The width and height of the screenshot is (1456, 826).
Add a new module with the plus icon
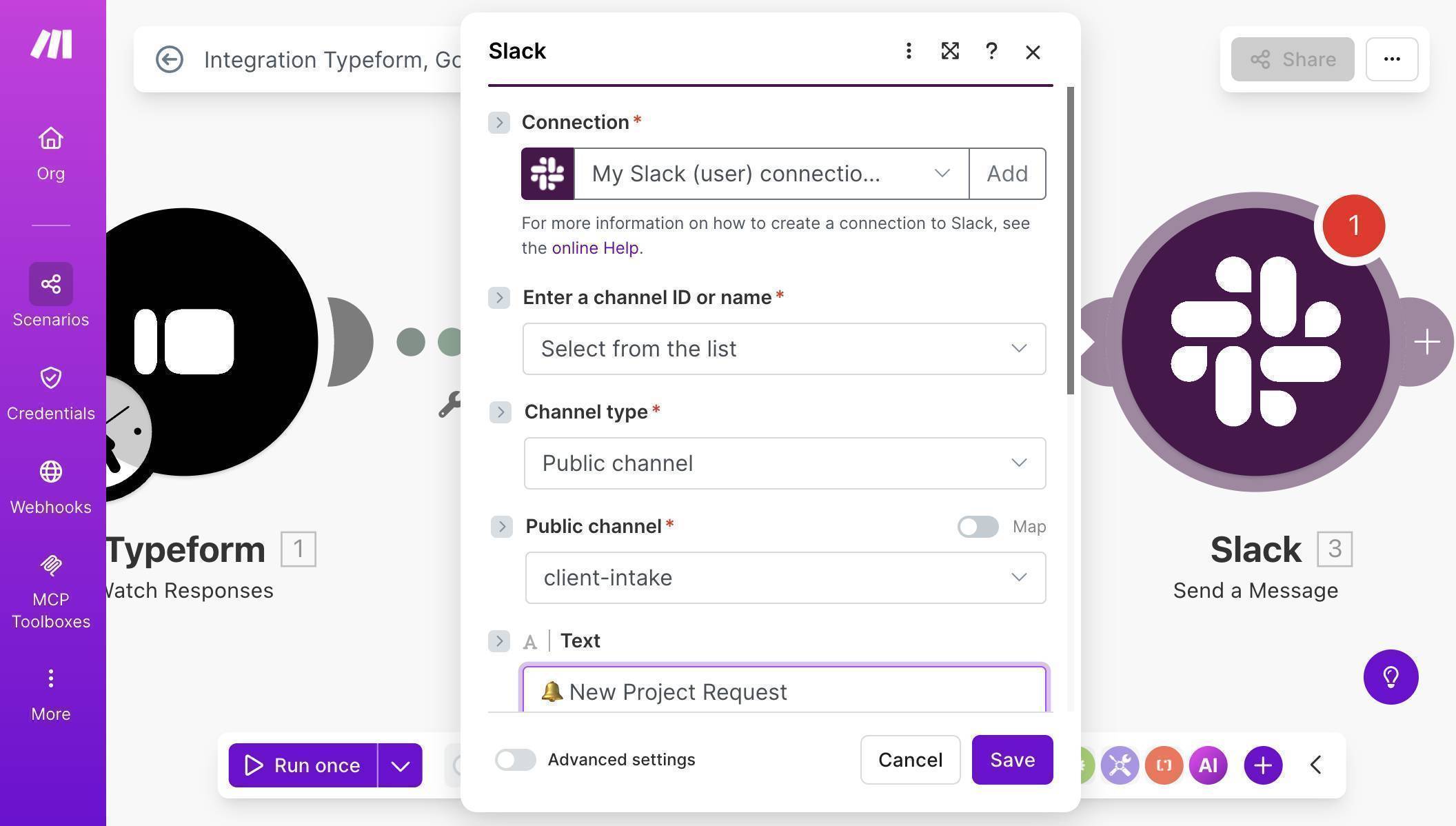tap(1262, 765)
